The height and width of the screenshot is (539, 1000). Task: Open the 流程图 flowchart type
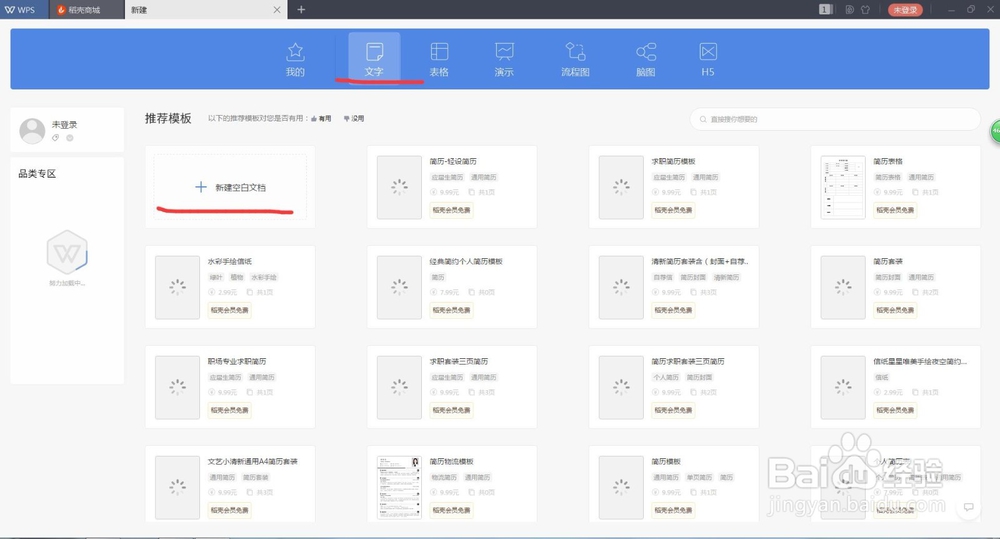point(575,59)
